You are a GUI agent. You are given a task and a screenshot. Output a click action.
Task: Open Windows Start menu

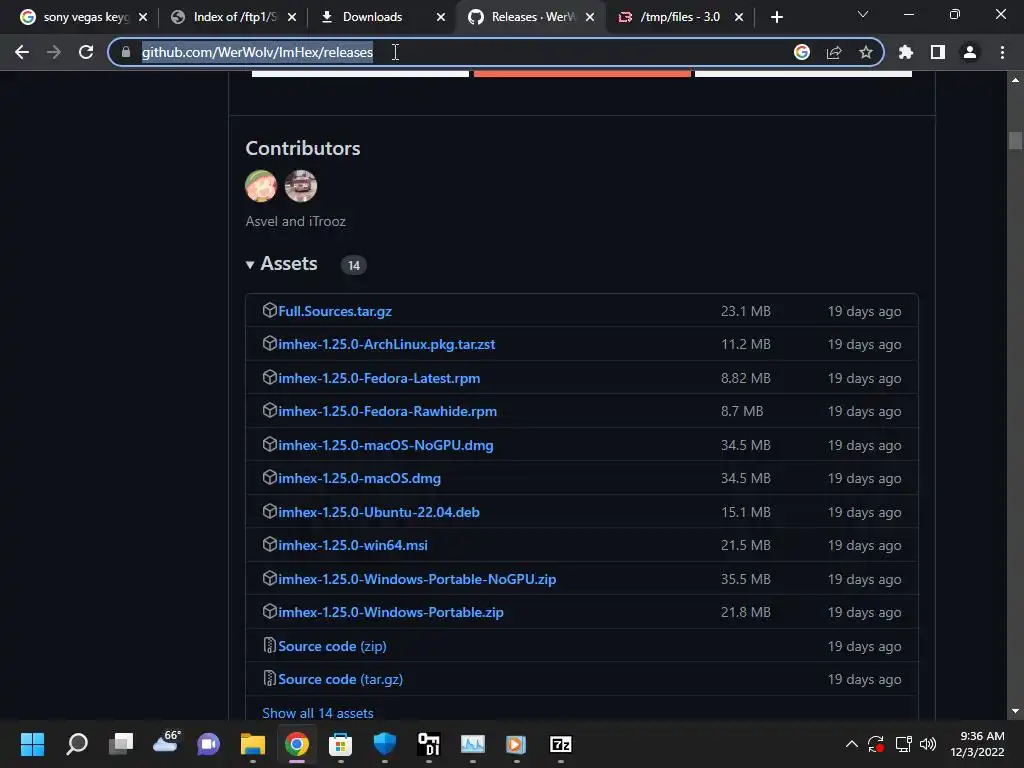coord(33,744)
